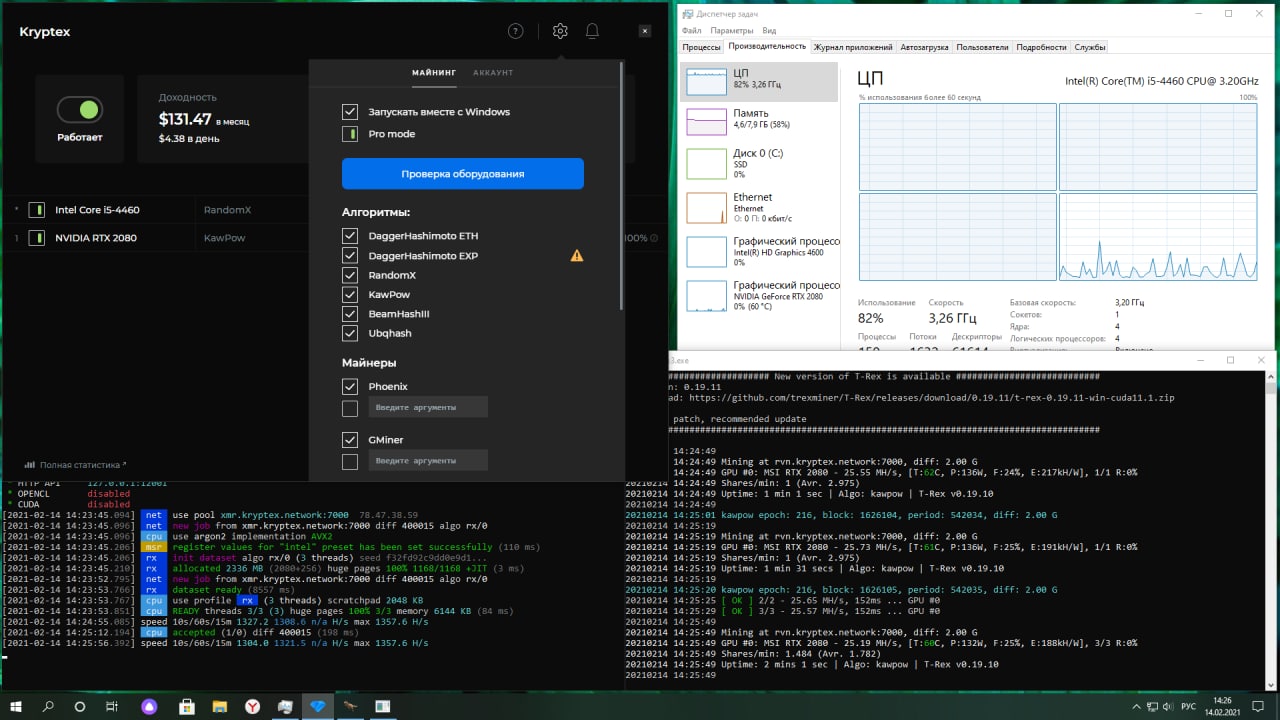Screen dimensions: 1280x720
Task: Toggle the Pro mode checkbox
Action: pos(350,134)
